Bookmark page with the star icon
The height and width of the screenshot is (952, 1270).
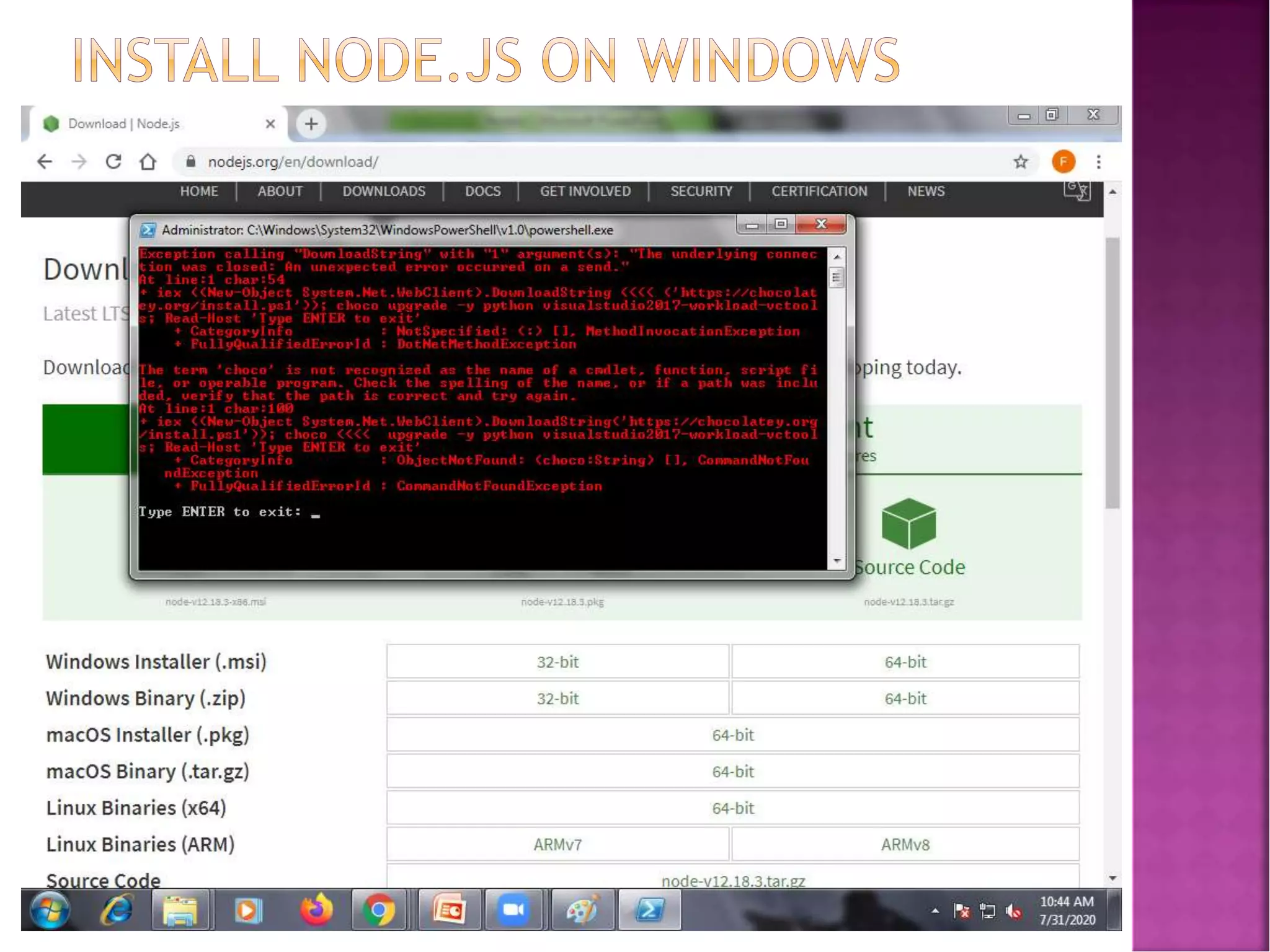pyautogui.click(x=1021, y=162)
